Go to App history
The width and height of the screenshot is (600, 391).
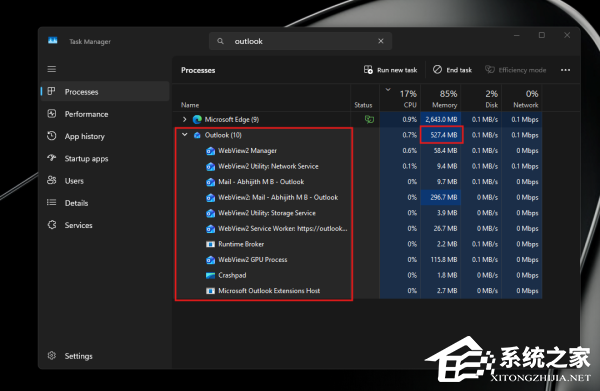[105, 136]
